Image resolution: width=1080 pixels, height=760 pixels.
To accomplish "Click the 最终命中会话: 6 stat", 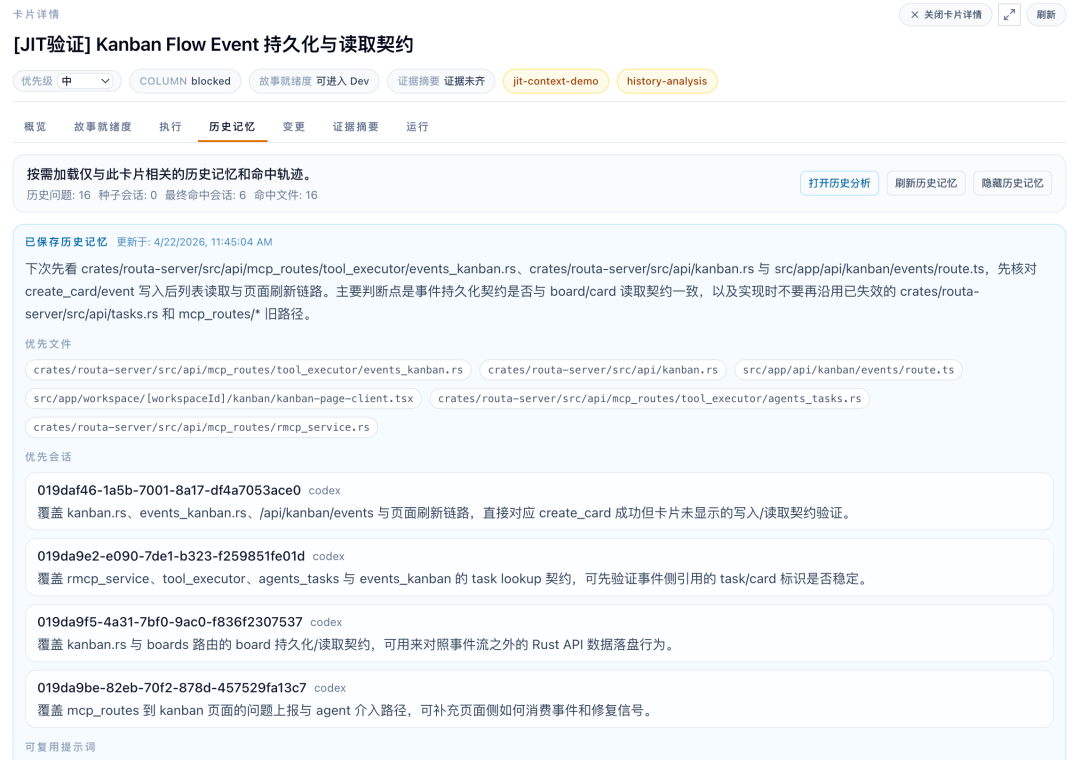I will click(205, 195).
